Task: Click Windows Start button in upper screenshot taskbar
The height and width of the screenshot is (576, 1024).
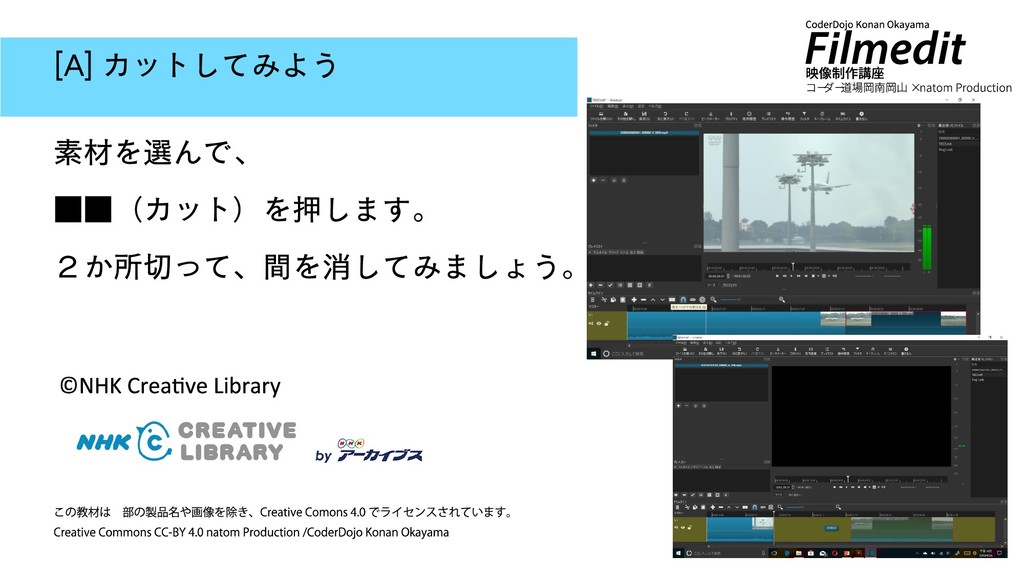Action: tap(594, 353)
